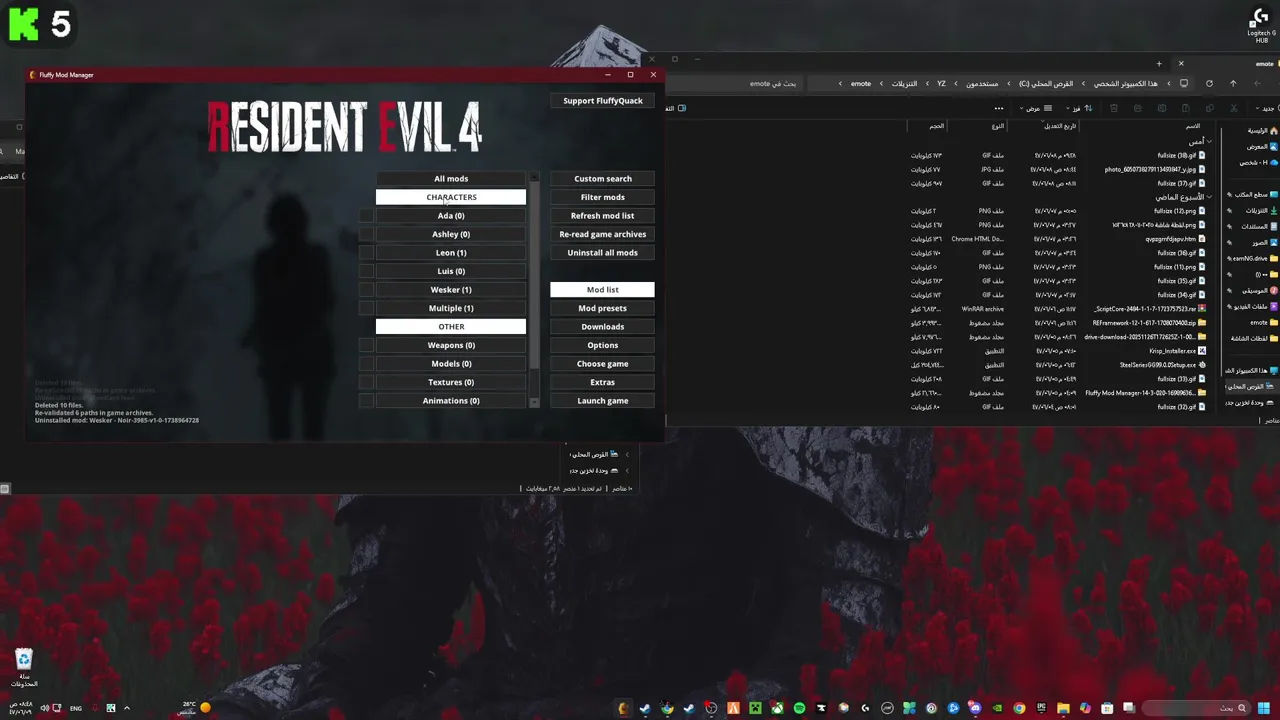Click Share icon in Explorer toolbar
This screenshot has width=1280, height=720.
click(1138, 108)
